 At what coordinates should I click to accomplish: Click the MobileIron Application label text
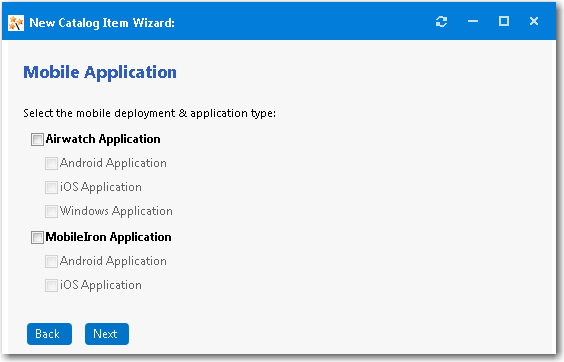point(108,237)
